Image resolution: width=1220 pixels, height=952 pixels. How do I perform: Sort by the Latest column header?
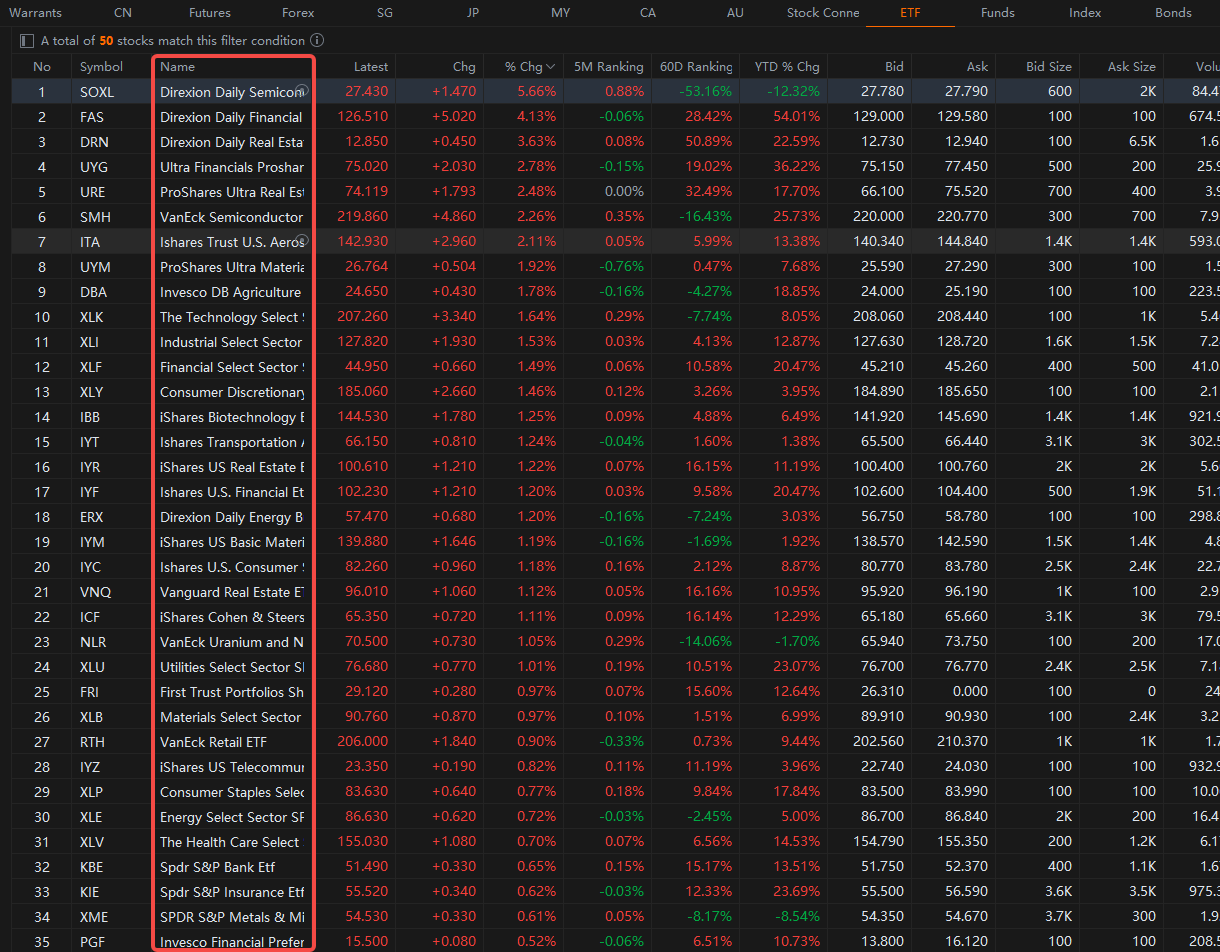(x=371, y=67)
